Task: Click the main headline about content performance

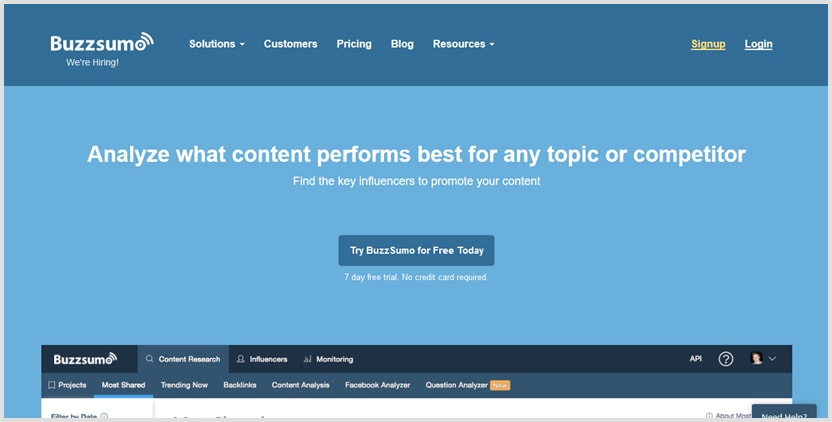Action: [x=417, y=154]
